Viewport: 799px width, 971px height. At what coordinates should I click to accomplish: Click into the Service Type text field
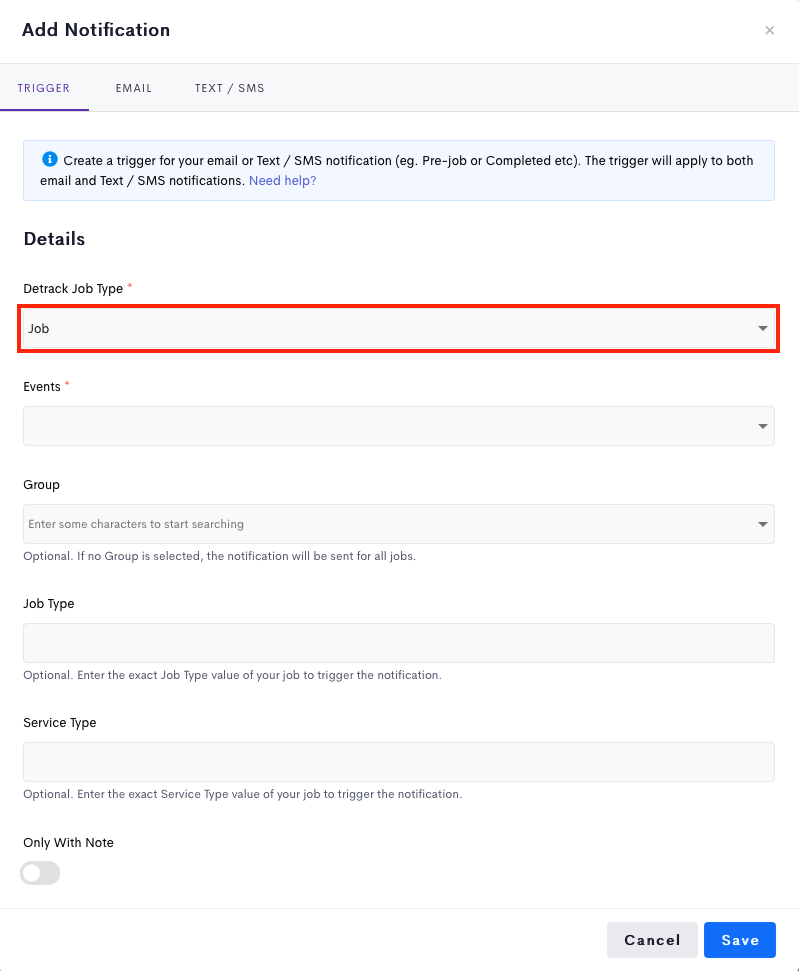399,762
